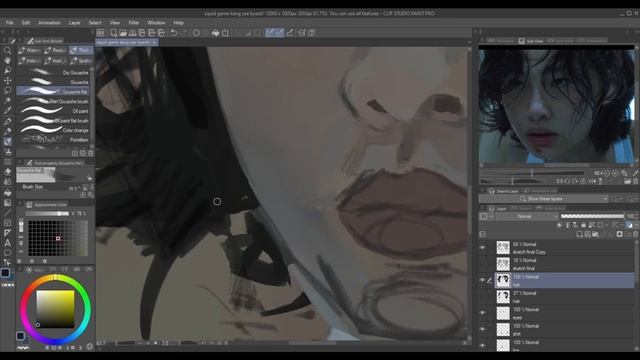The image size is (640, 360).
Task: Toggle Snap to Ruler in command bar
Action: (x=270, y=33)
